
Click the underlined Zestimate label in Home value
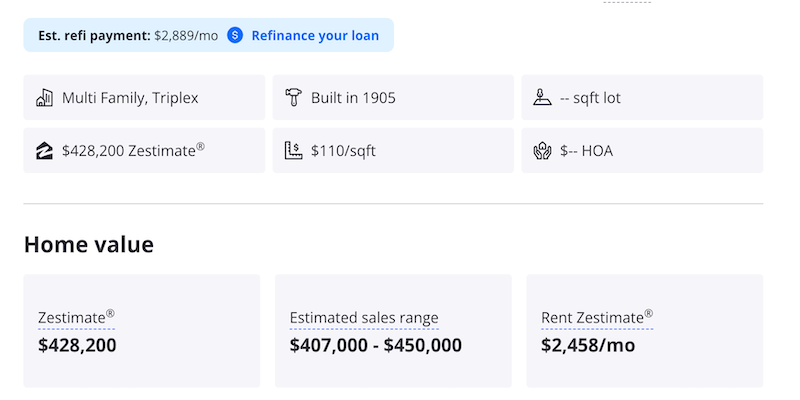[x=76, y=318]
